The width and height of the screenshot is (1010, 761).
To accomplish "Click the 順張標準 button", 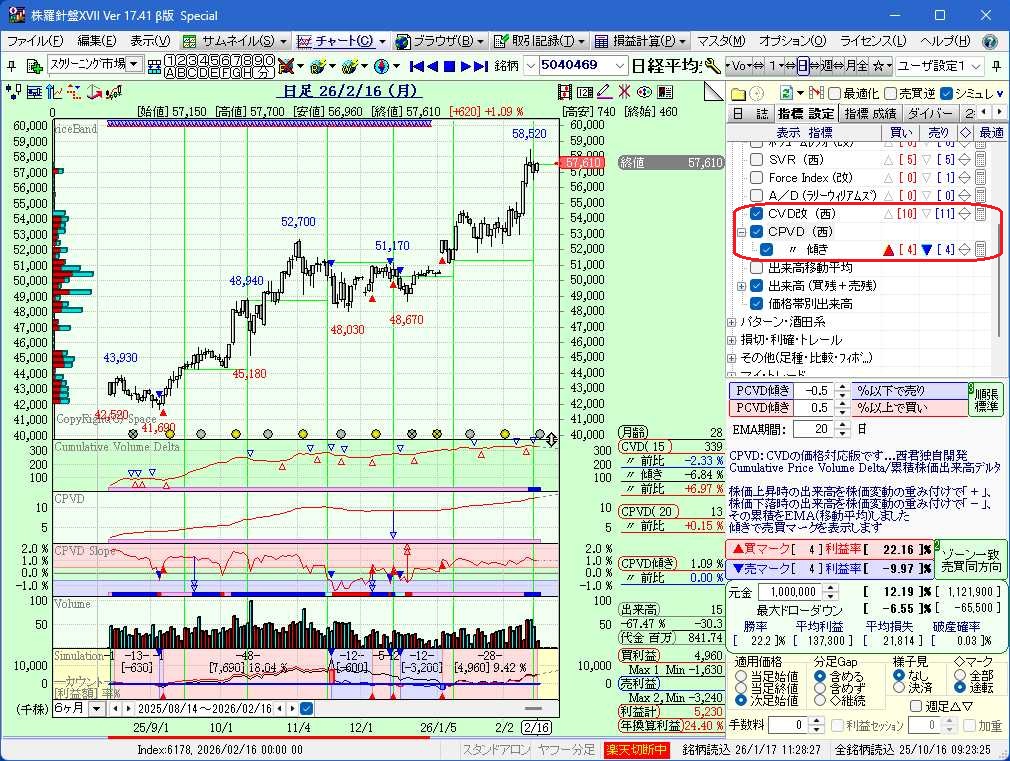I will click(x=987, y=401).
